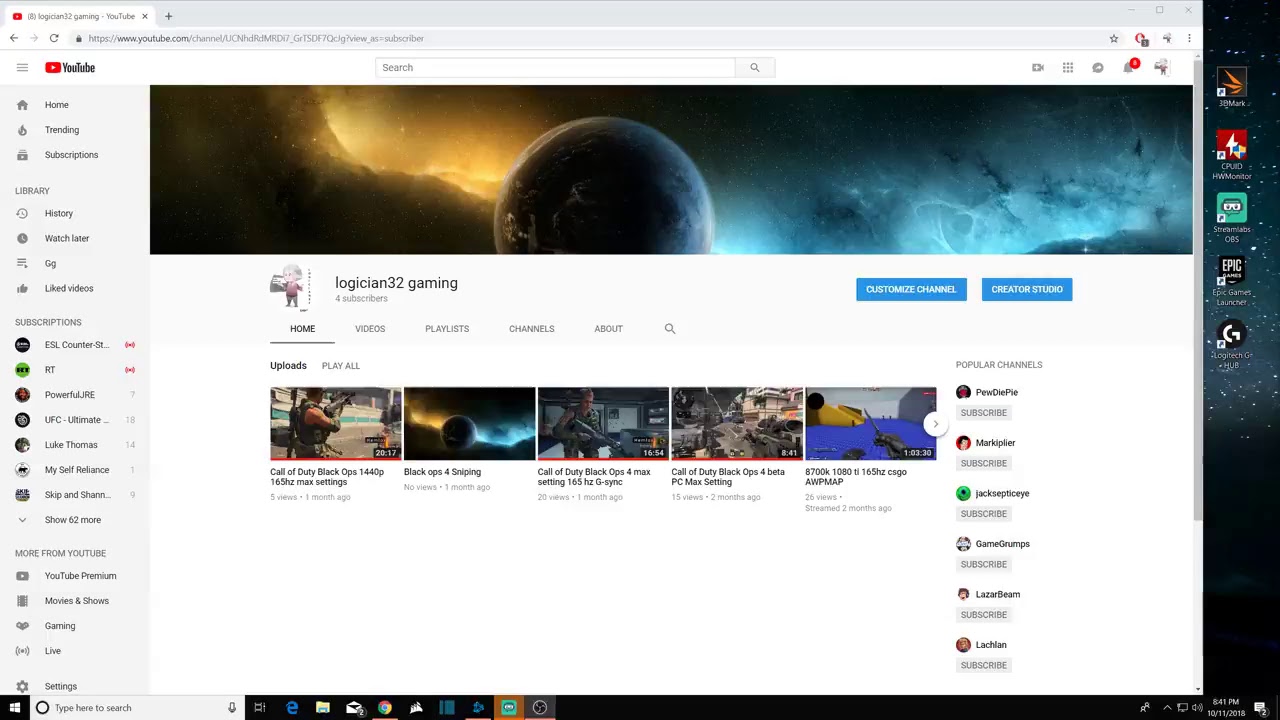Image resolution: width=1280 pixels, height=720 pixels.
Task: Open the Windows Start menu
Action: 14,708
